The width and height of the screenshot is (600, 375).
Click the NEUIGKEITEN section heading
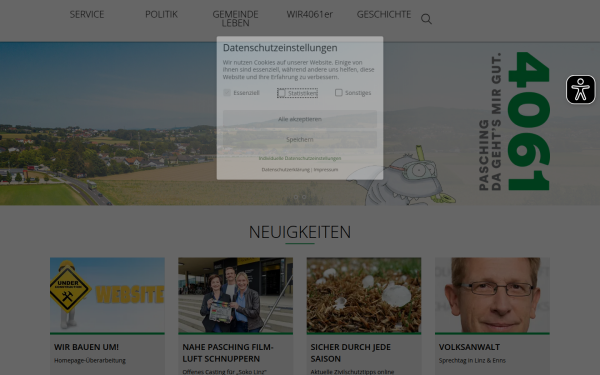(300, 232)
